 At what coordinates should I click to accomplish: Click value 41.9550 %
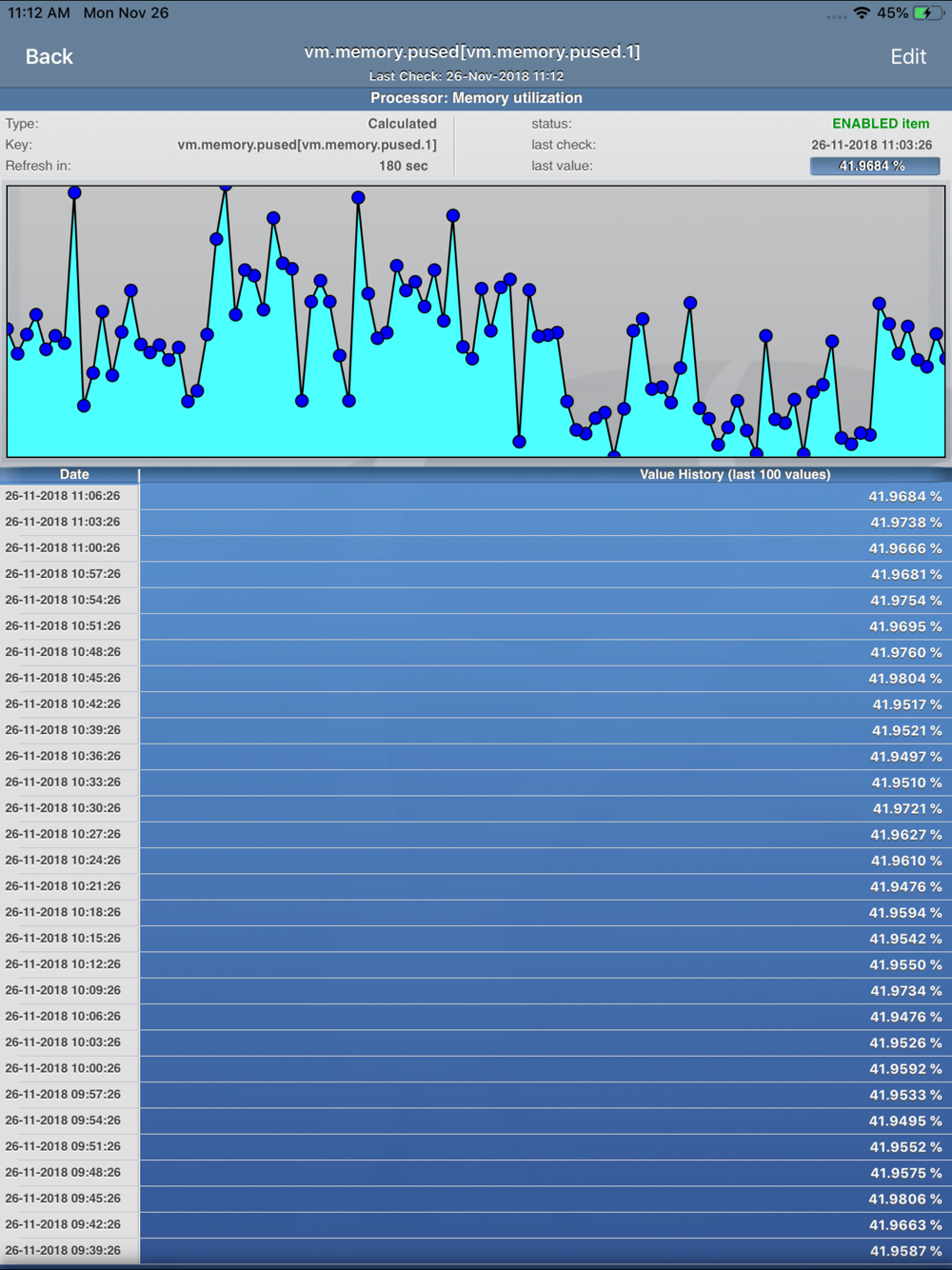pos(906,964)
